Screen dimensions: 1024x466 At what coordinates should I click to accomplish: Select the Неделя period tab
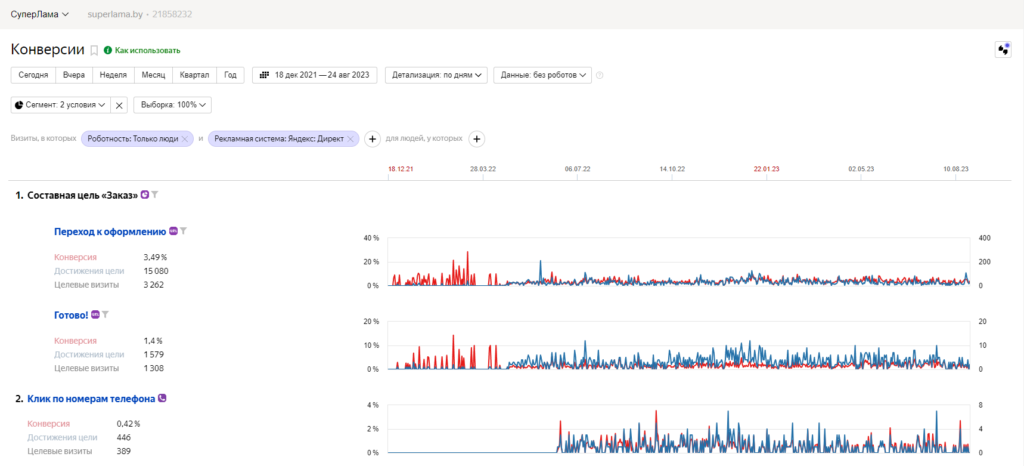(113, 75)
